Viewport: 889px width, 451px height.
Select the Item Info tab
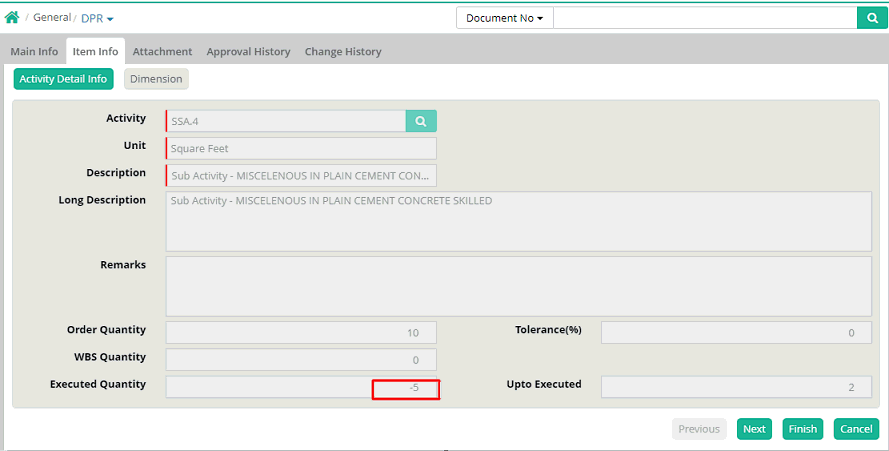tap(95, 52)
